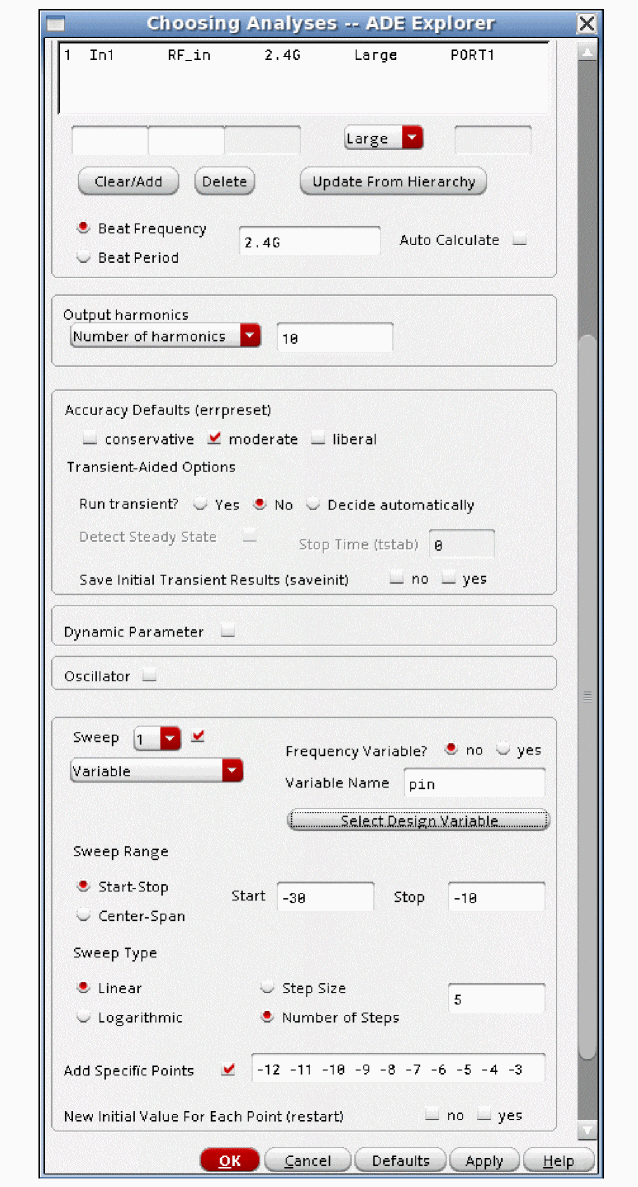This screenshot has height=1187, width=638.
Task: Open the Variable sweep type dropdown
Action: (157, 771)
